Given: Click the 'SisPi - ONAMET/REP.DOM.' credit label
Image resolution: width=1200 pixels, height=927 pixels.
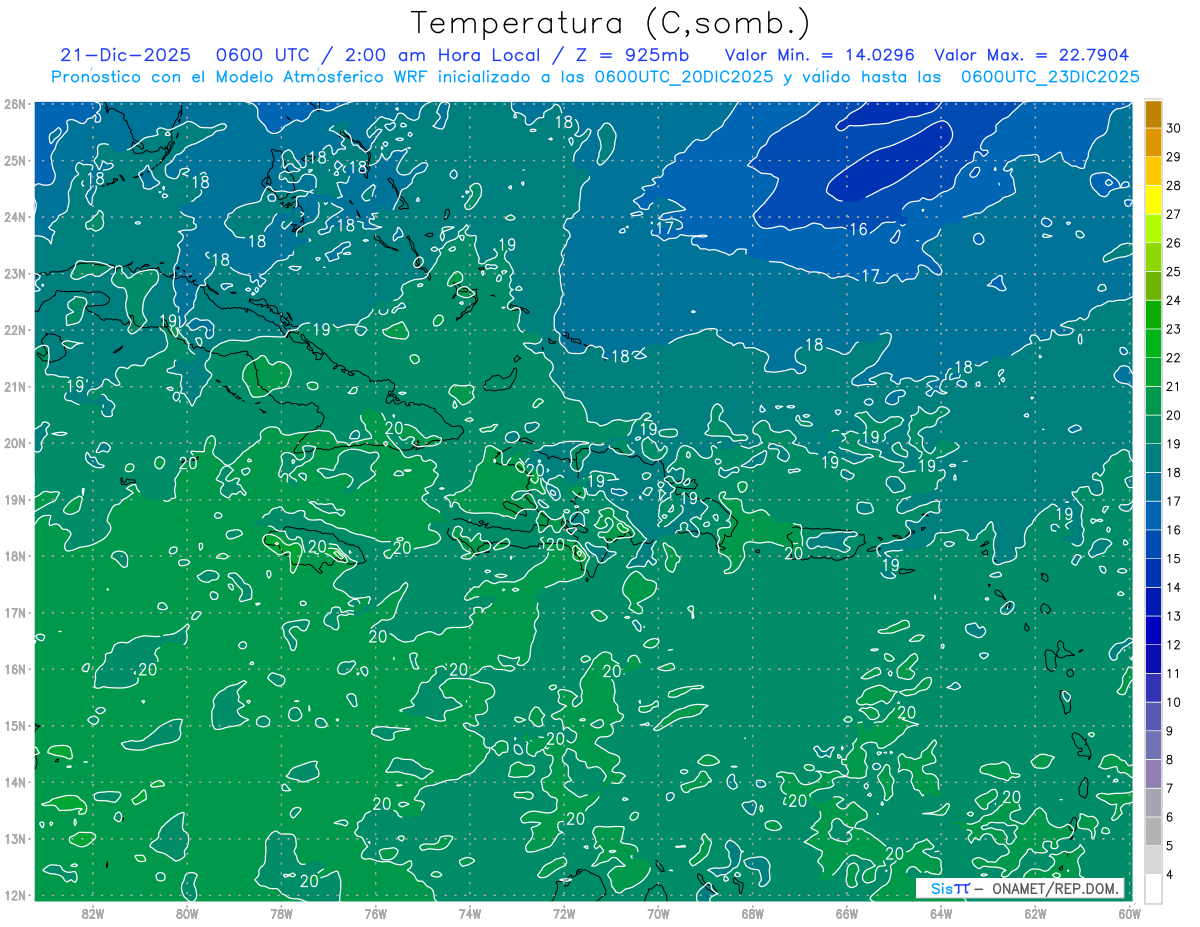Looking at the screenshot, I should [x=1020, y=888].
